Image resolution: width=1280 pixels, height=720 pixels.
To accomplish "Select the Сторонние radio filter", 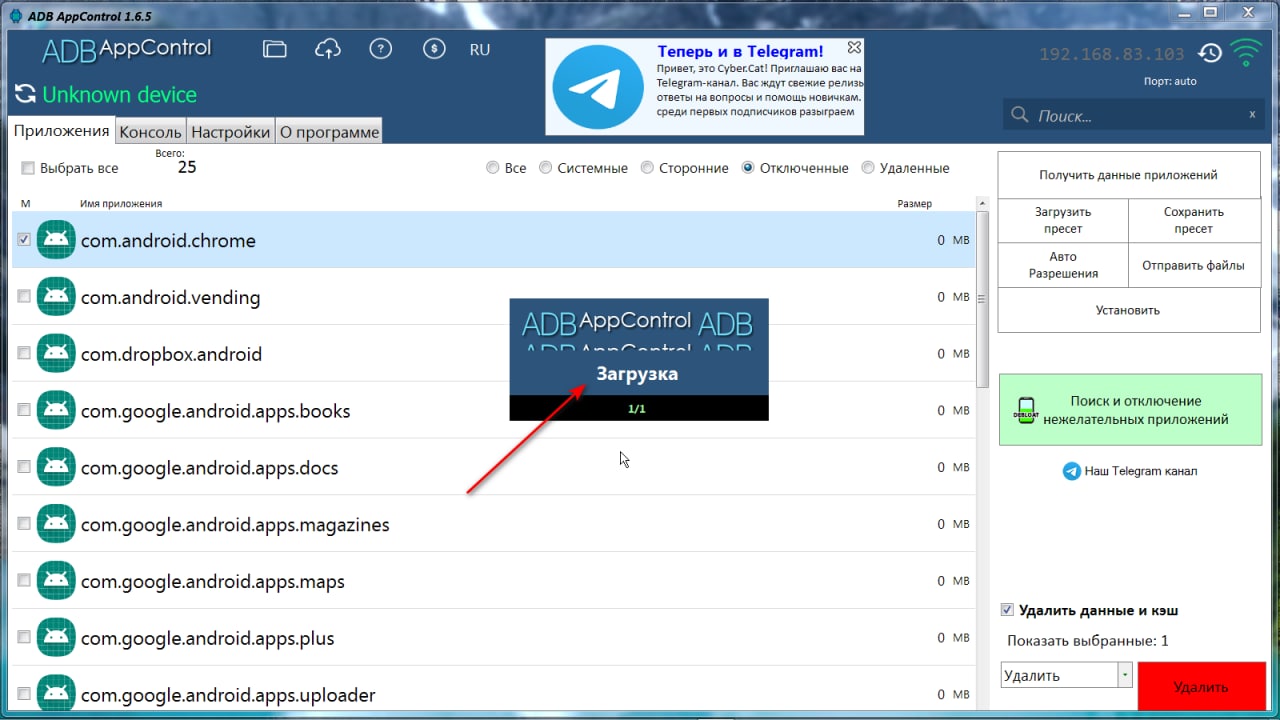I will (647, 168).
